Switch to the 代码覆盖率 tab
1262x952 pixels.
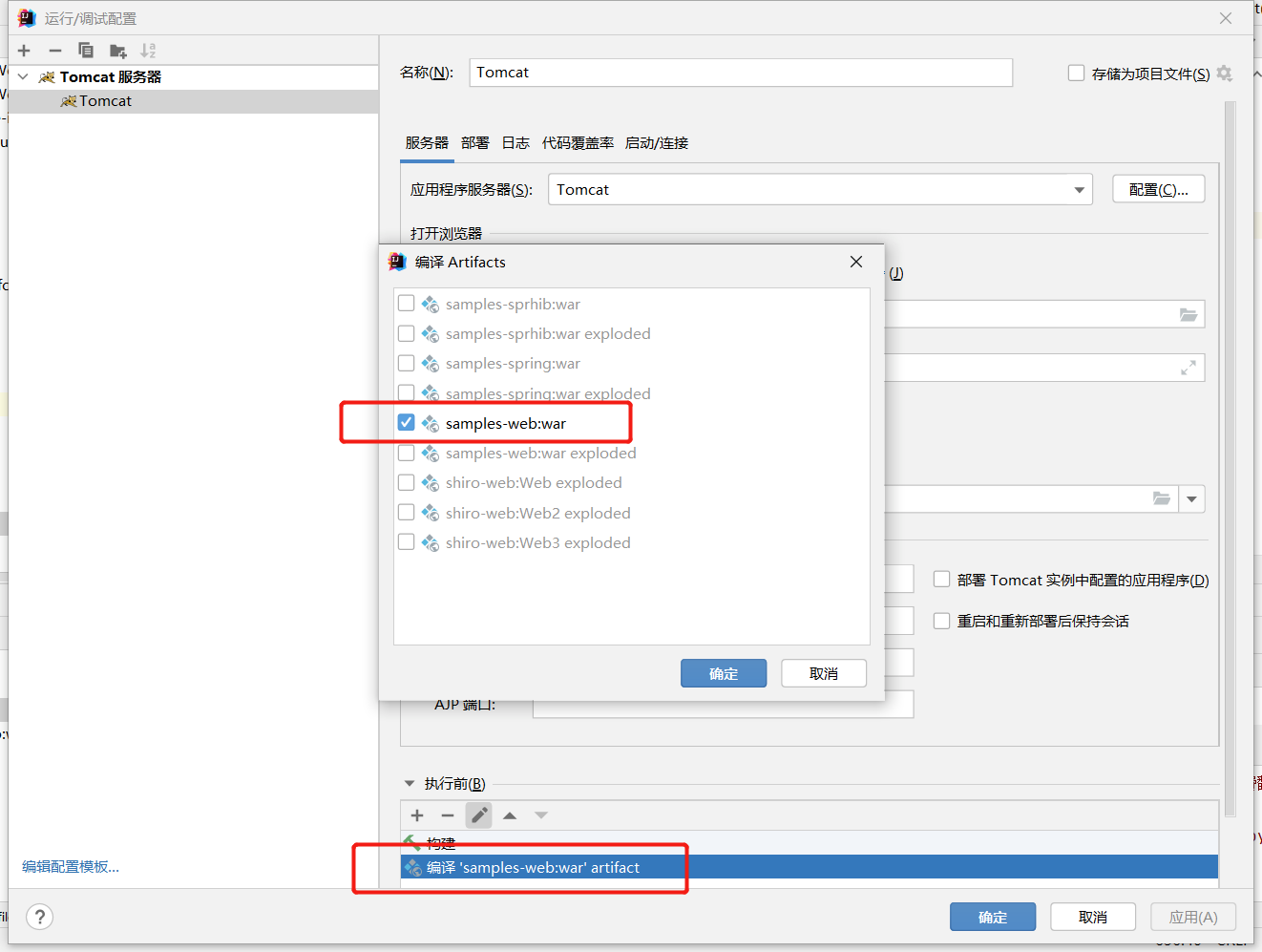(x=578, y=143)
